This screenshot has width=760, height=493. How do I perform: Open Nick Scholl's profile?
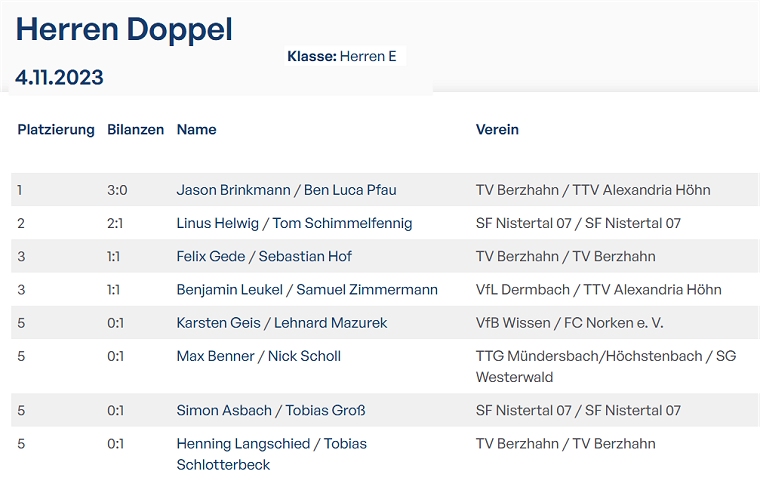pyautogui.click(x=304, y=356)
